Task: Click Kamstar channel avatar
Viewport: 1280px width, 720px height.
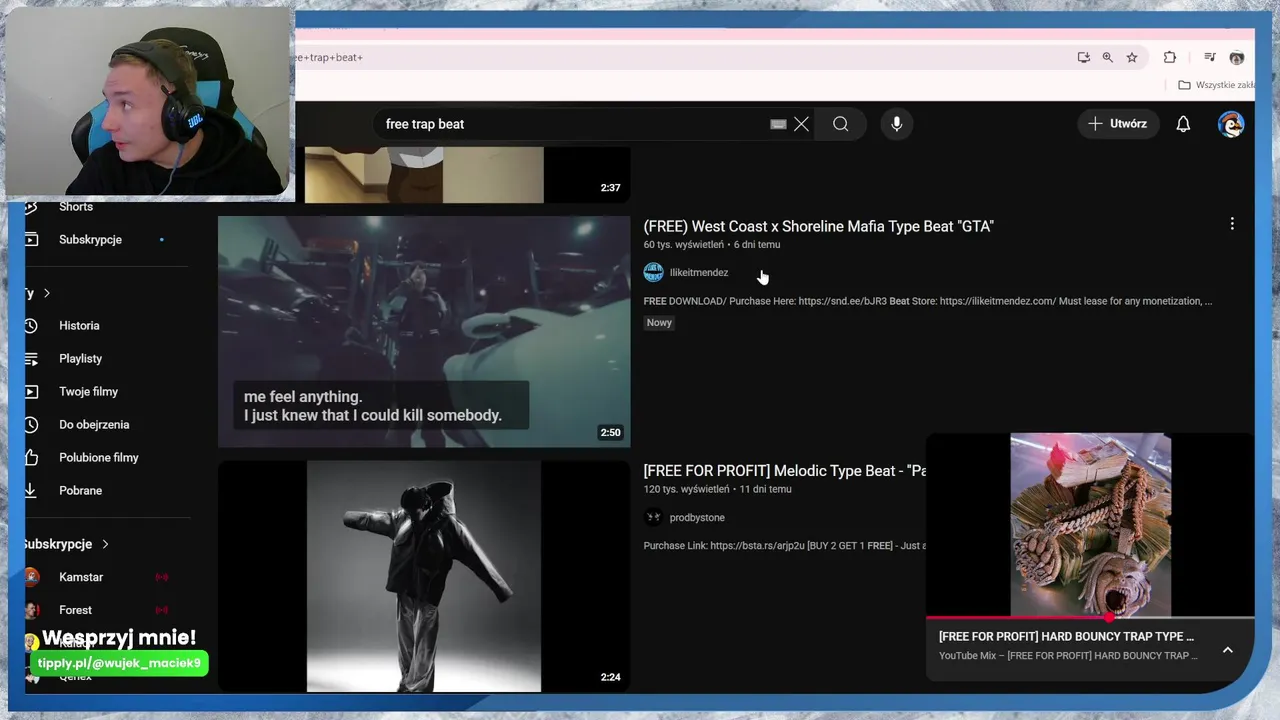Action: pos(32,577)
